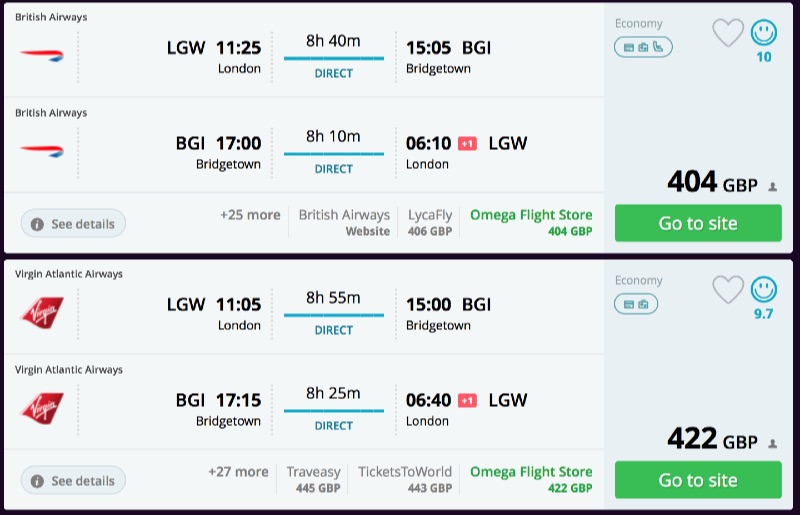Screen dimensions: 800x515
Task: Expand See details for the Virgin Atlantic itinerary
Action: click(x=73, y=481)
